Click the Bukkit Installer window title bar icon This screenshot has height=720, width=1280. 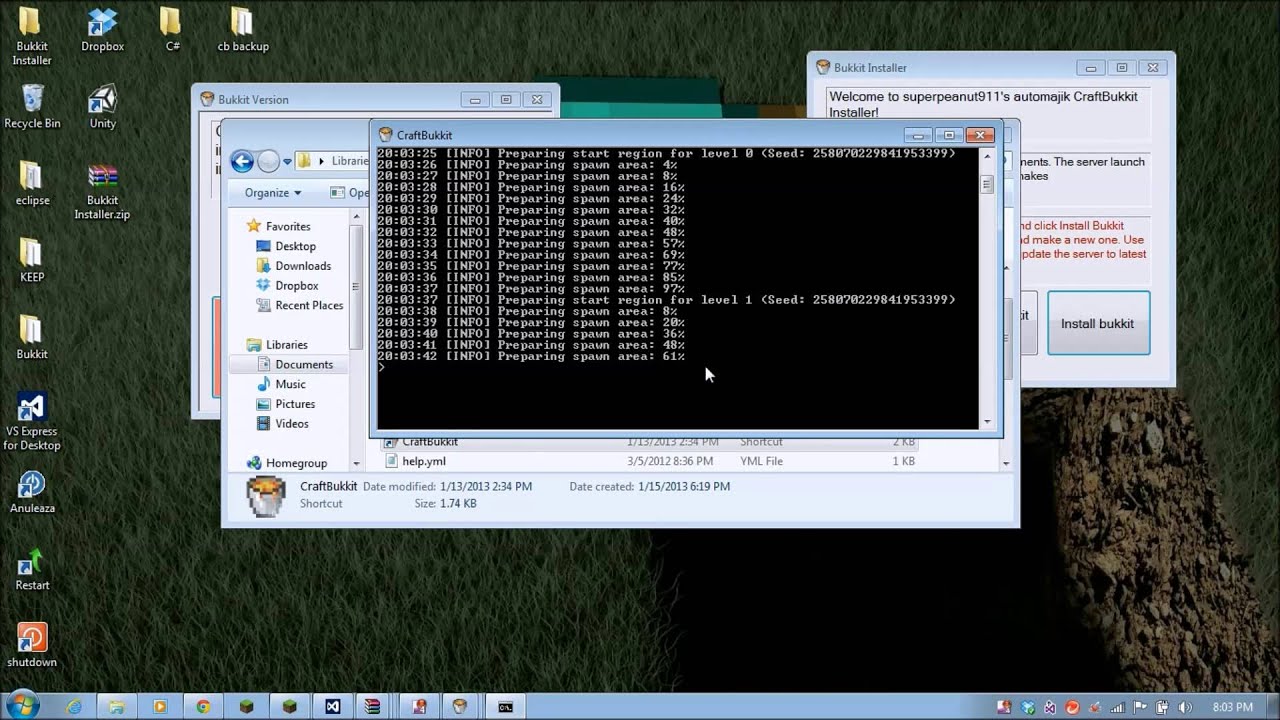coord(823,67)
